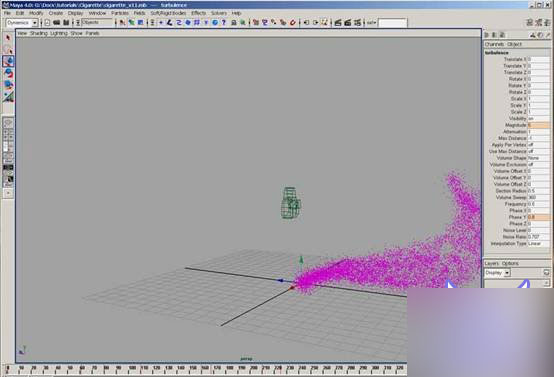
Task: Click the Frequency value field
Action: coord(539,204)
